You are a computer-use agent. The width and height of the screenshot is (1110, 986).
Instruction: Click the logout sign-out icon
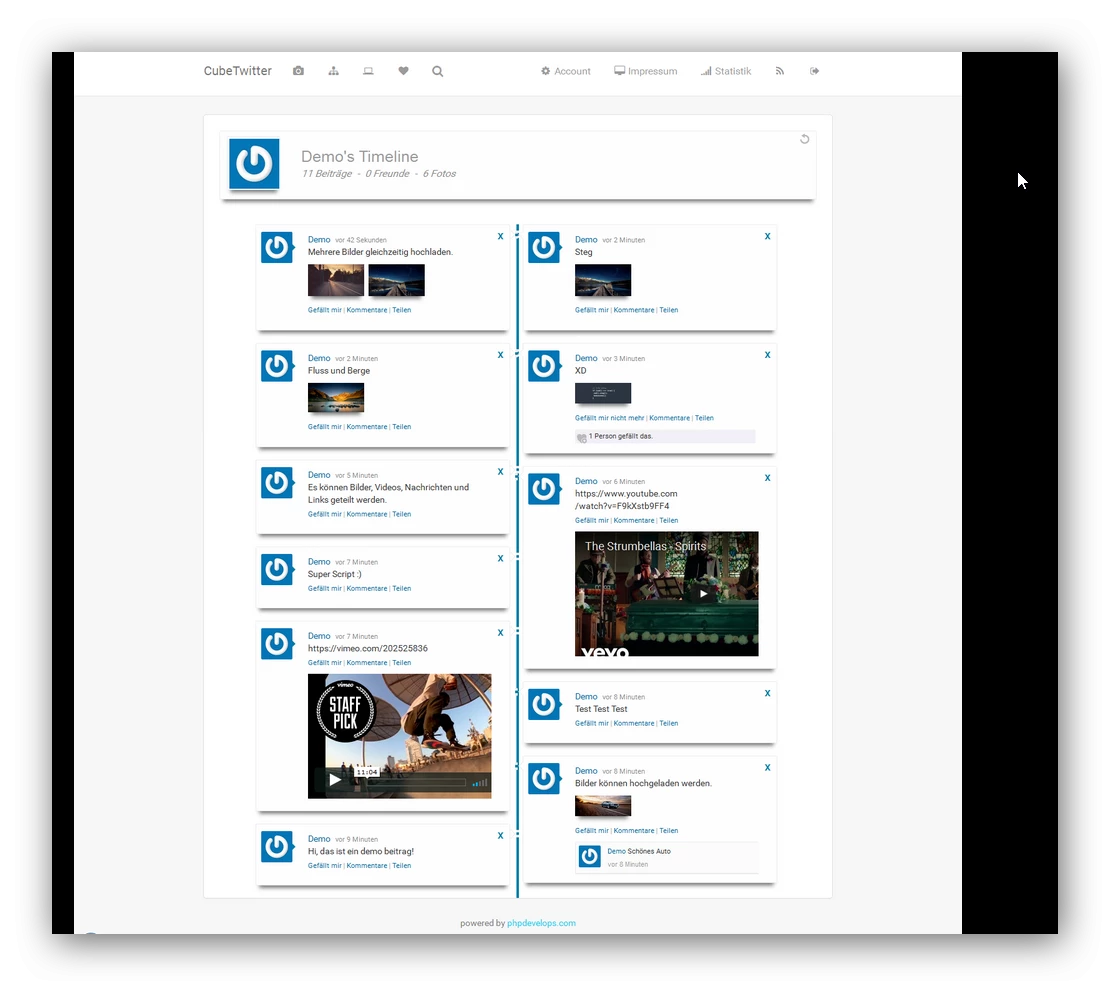tap(814, 71)
